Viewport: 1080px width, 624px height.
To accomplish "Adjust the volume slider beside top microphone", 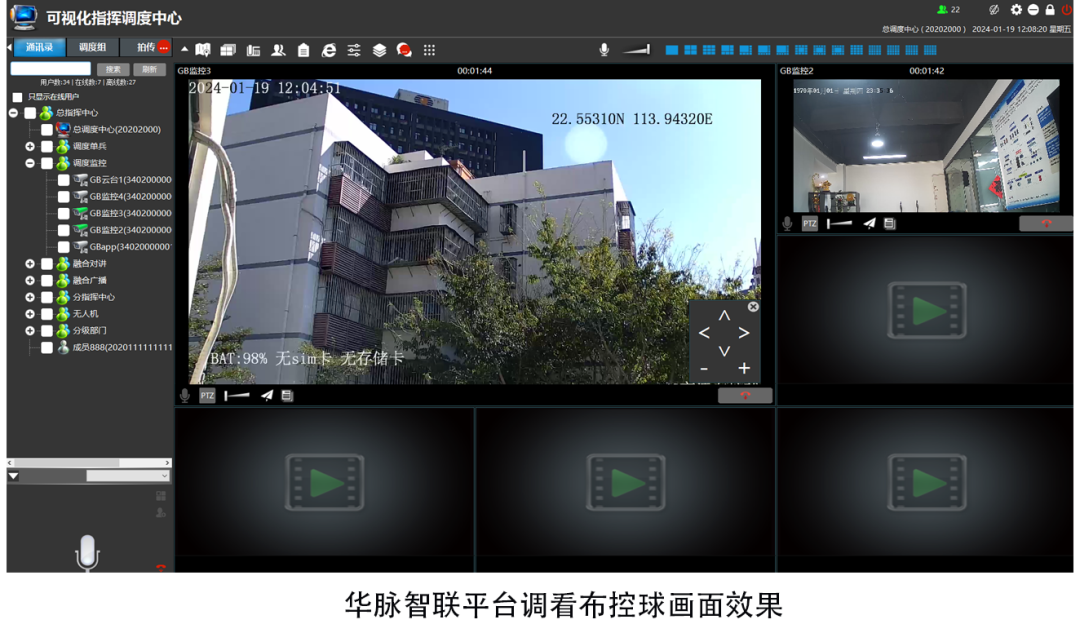I will (x=635, y=50).
